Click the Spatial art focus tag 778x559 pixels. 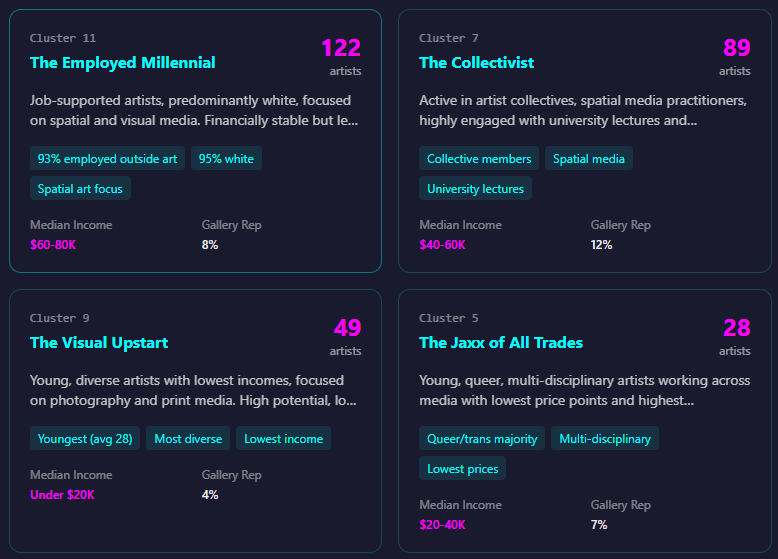coord(80,188)
